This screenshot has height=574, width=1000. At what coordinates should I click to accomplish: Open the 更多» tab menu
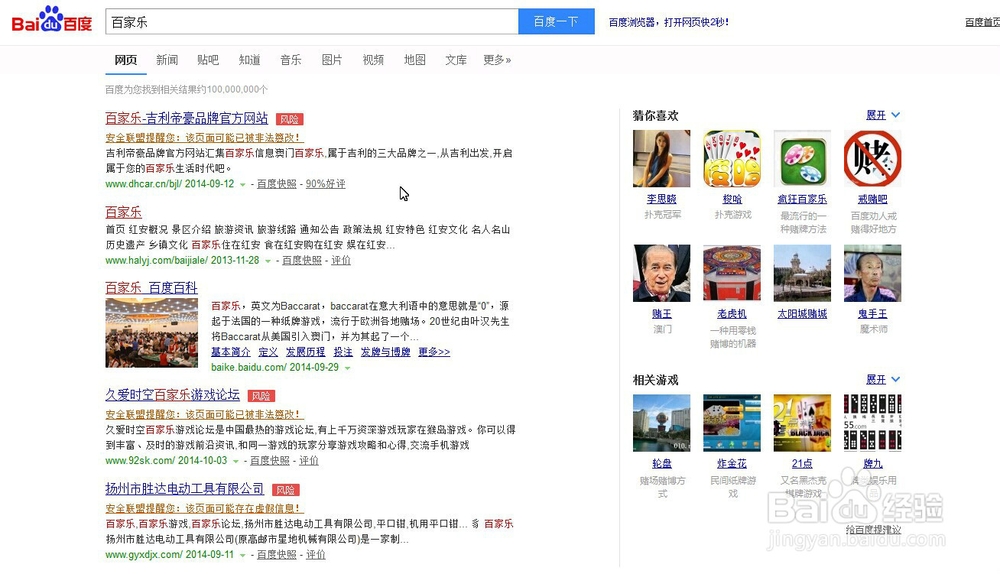pyautogui.click(x=497, y=60)
